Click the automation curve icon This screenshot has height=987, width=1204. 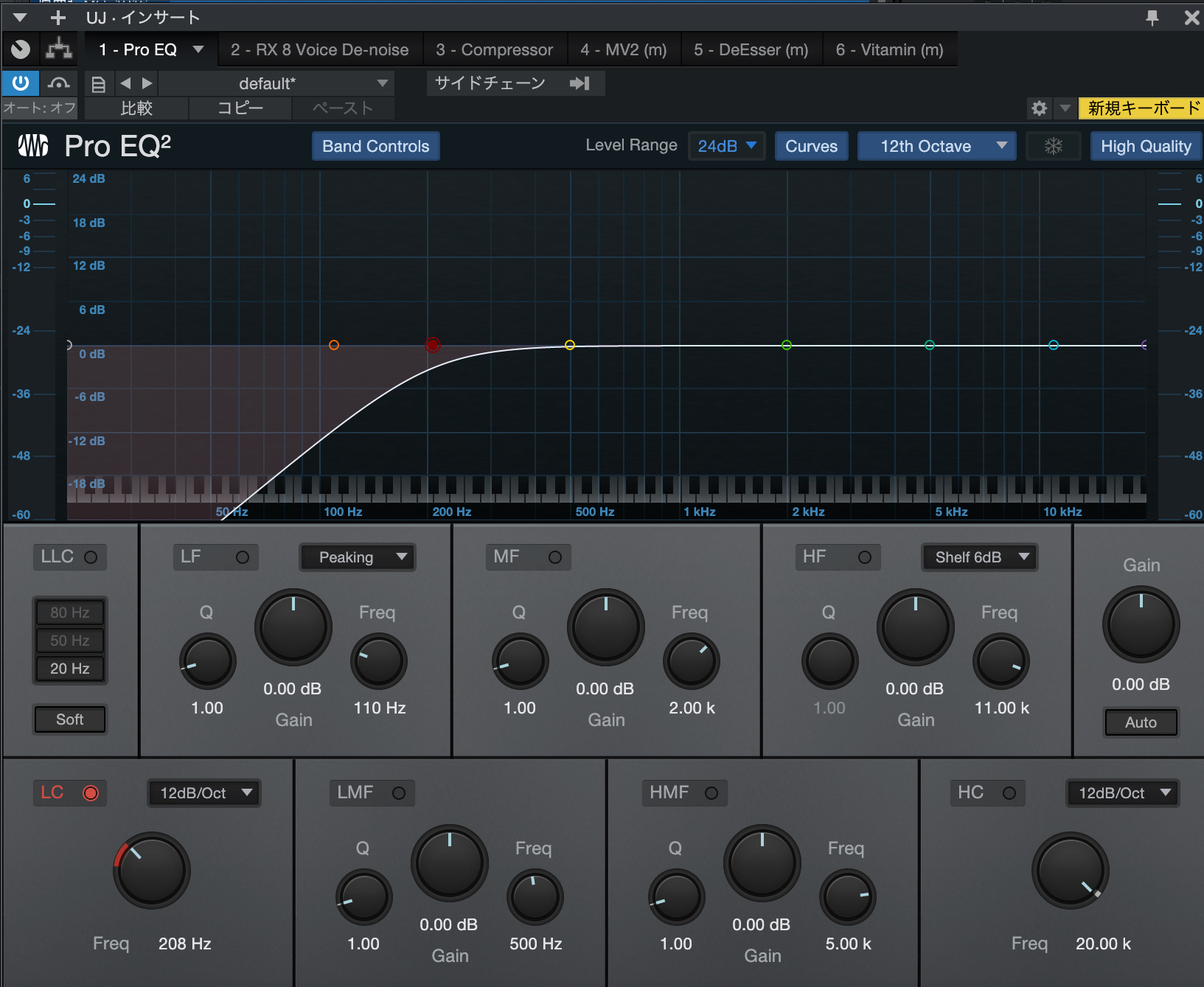tap(59, 83)
